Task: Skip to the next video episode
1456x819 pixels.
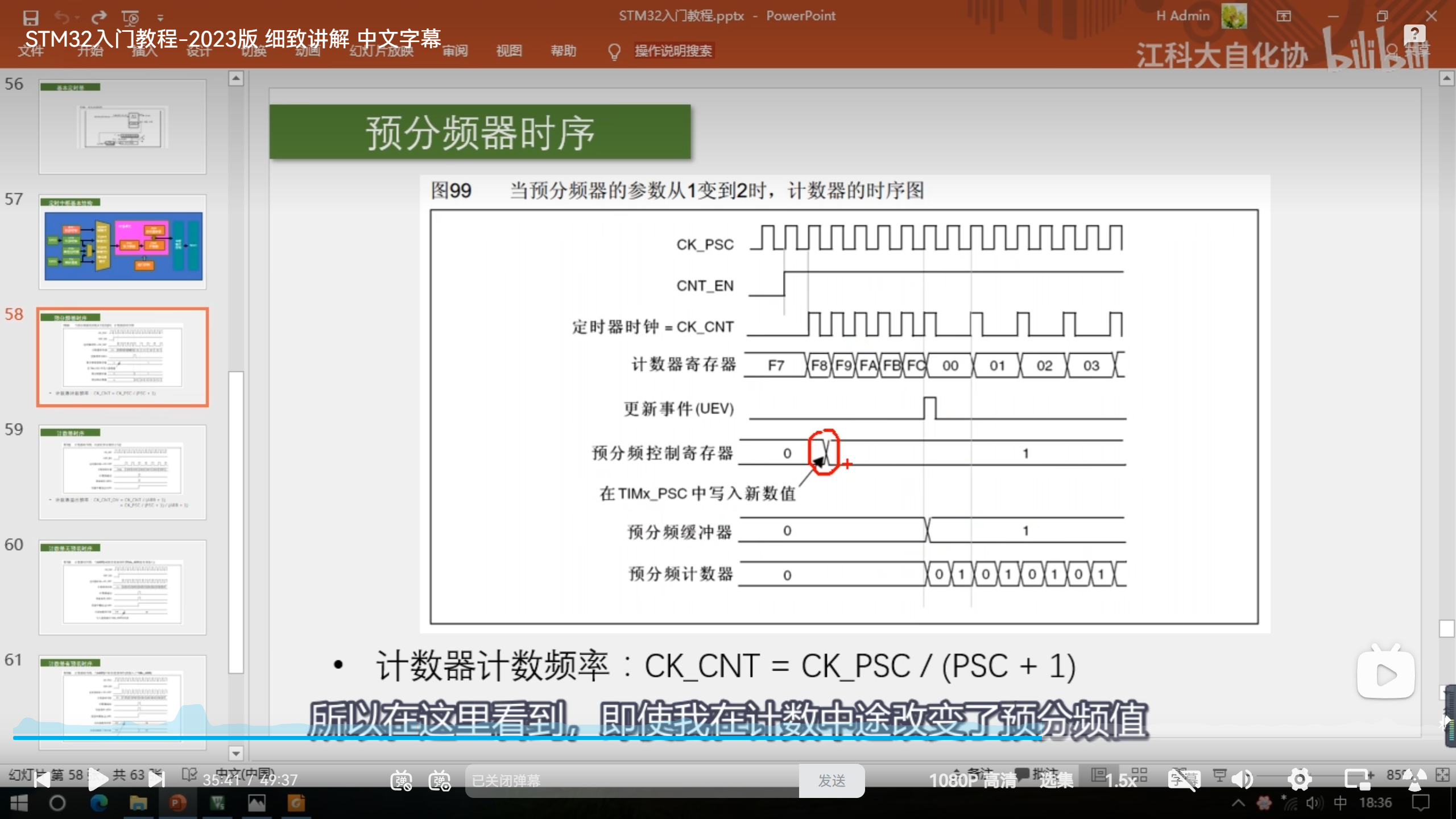Action: click(x=156, y=780)
